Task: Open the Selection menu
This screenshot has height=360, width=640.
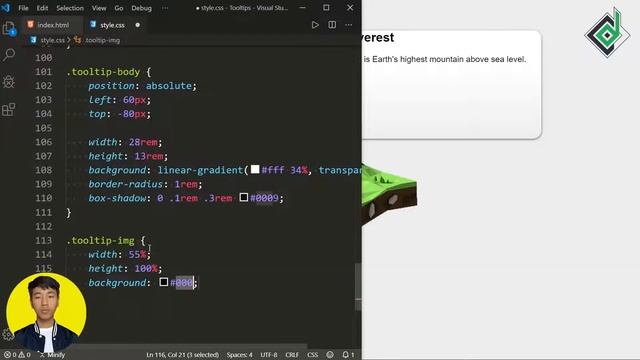Action: point(70,8)
